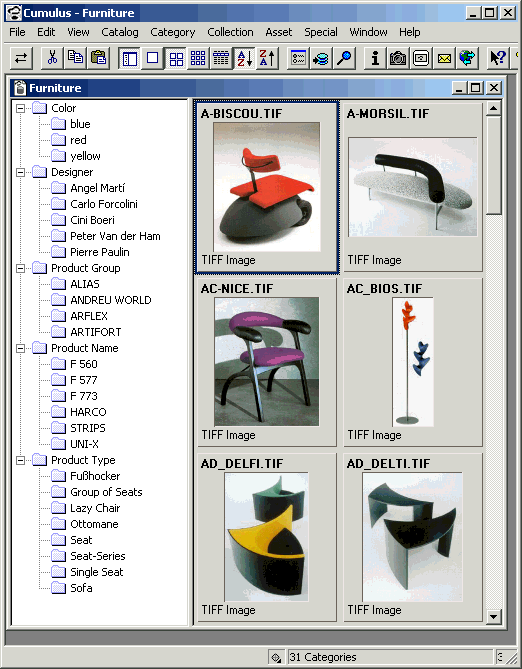Open the Asset menu

(279, 32)
